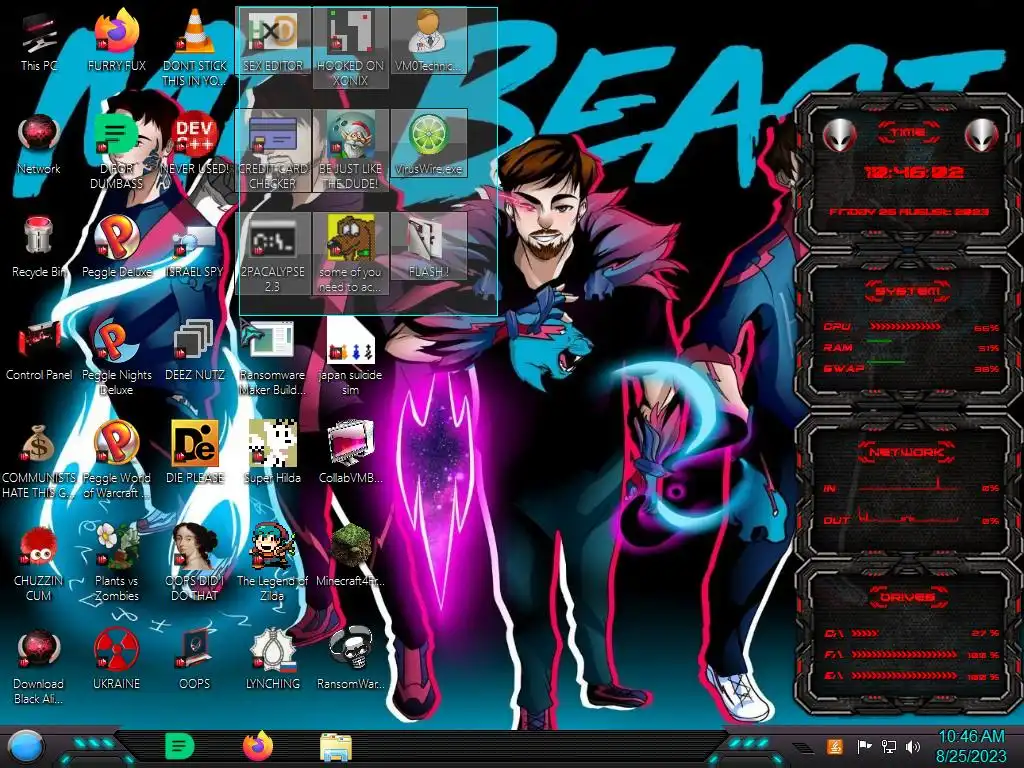The width and height of the screenshot is (1024, 768).
Task: Open File Explorer from taskbar
Action: pos(336,747)
